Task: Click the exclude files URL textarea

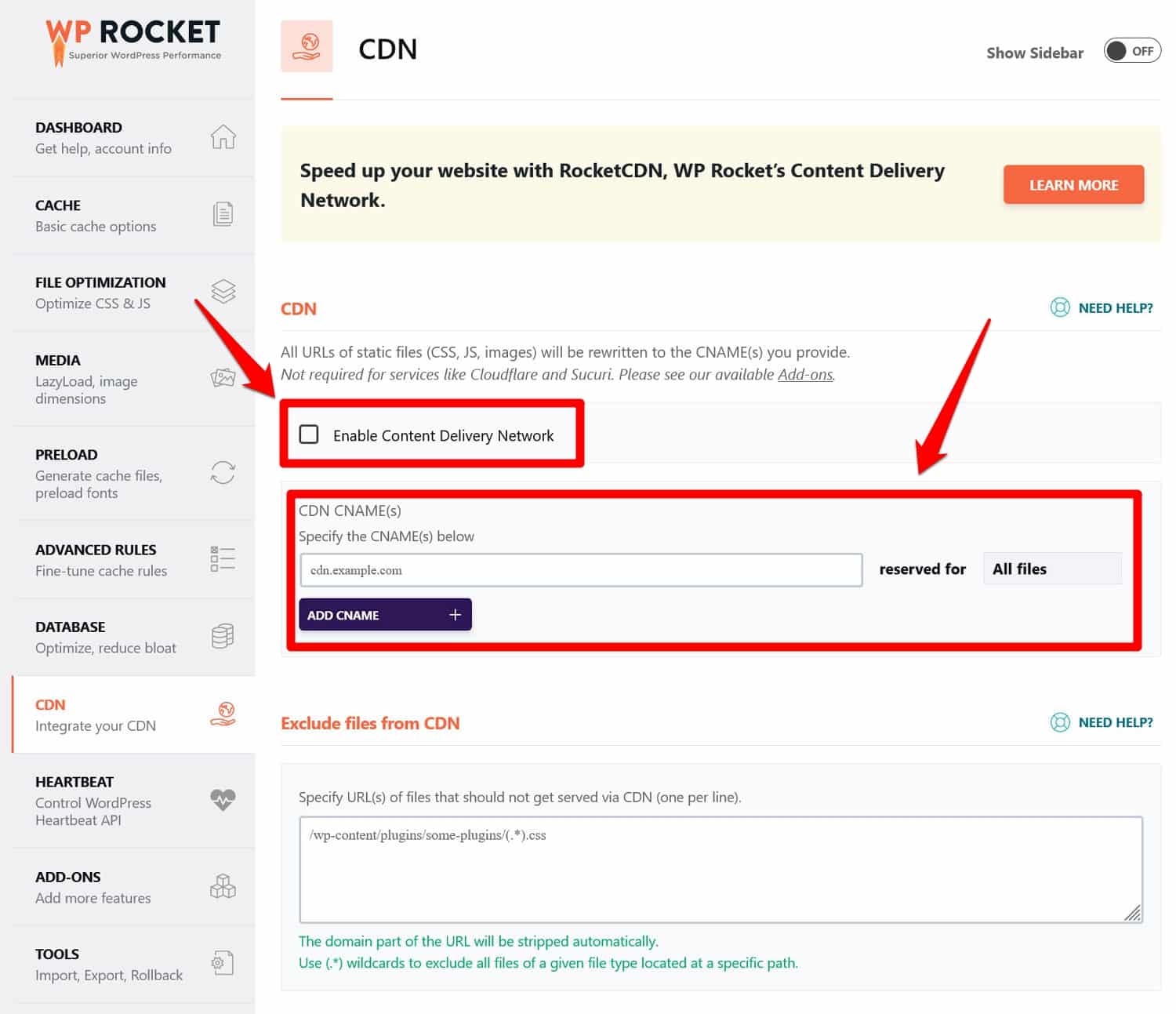Action: coord(720,869)
